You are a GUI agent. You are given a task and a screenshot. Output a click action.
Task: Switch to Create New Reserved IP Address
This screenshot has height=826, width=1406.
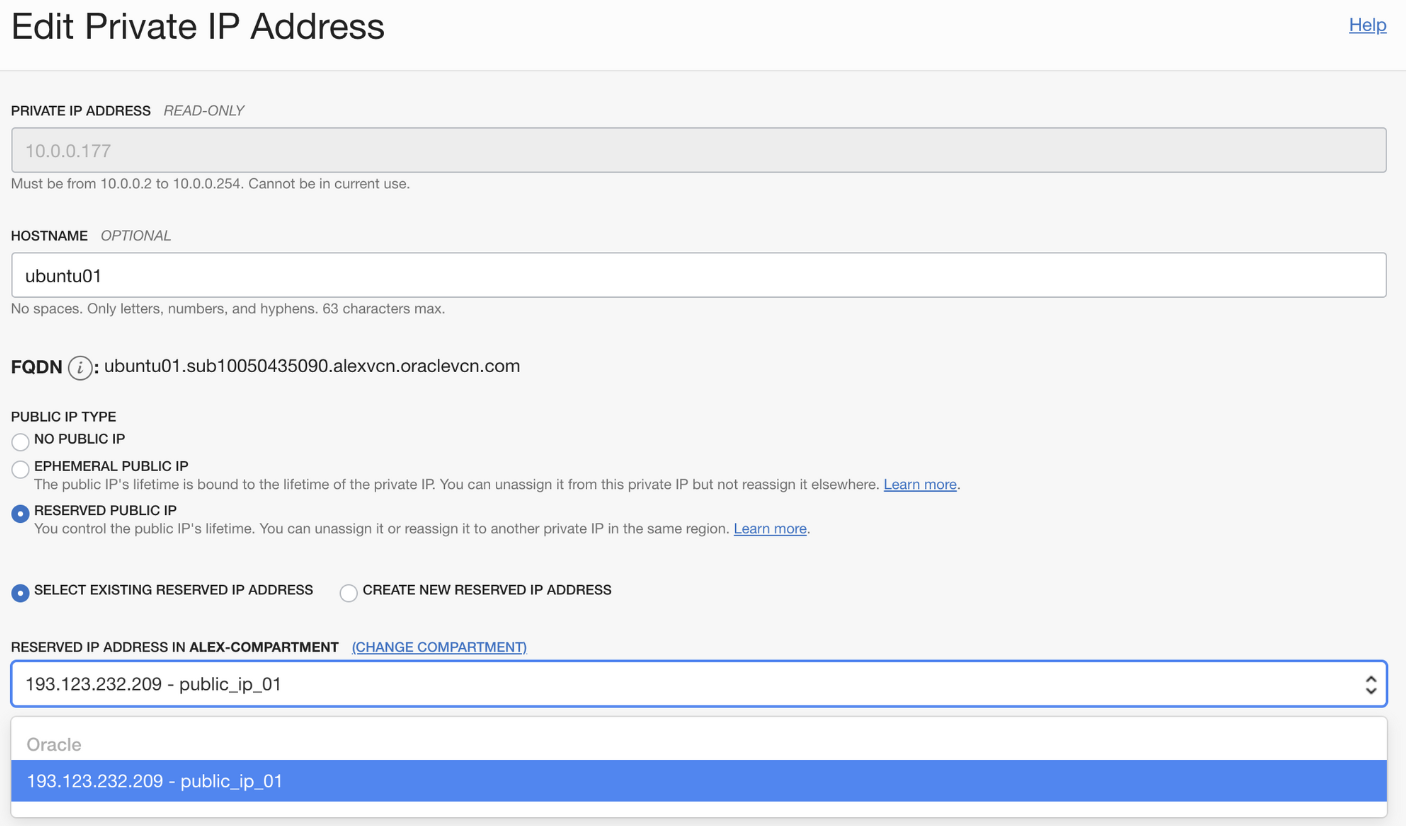348,593
